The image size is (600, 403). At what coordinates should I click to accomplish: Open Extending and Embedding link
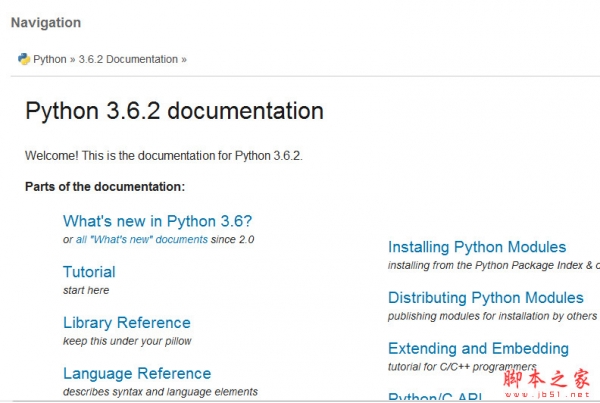click(478, 349)
